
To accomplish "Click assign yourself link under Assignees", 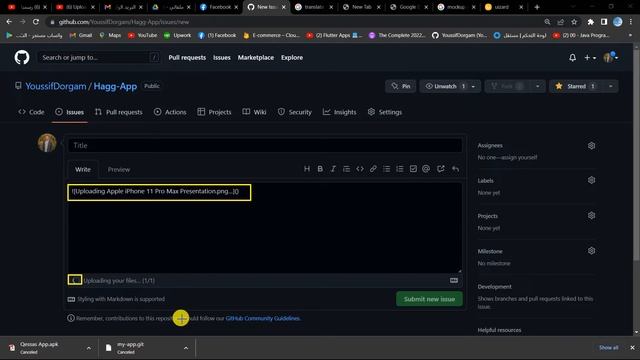I will (519, 158).
